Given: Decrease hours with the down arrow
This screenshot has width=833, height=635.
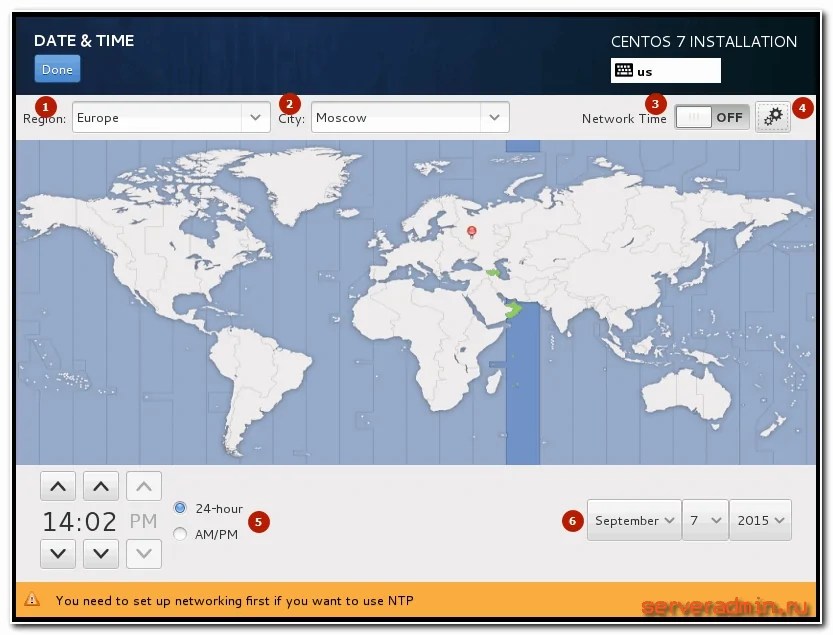Looking at the screenshot, I should 58,553.
